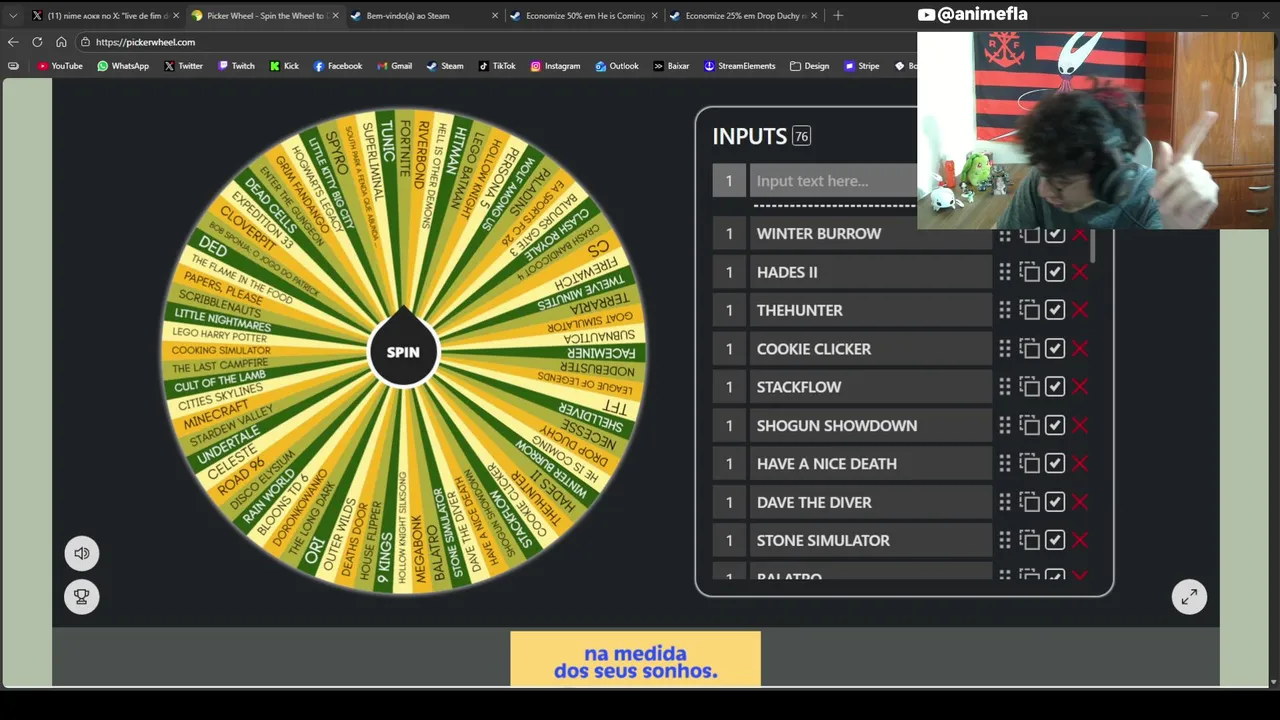Uncheck the COOKIE CLICKER checkbox
1280x720 pixels.
point(1055,349)
